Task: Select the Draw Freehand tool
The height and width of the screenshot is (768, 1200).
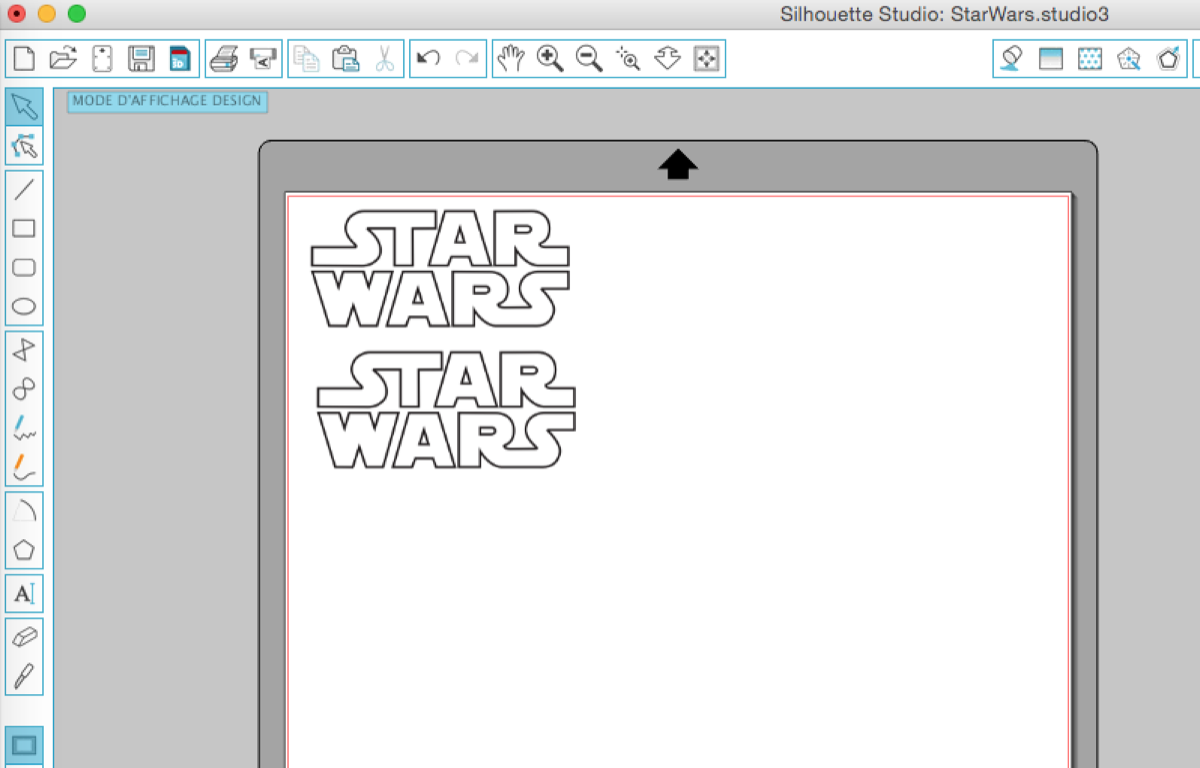Action: (24, 428)
